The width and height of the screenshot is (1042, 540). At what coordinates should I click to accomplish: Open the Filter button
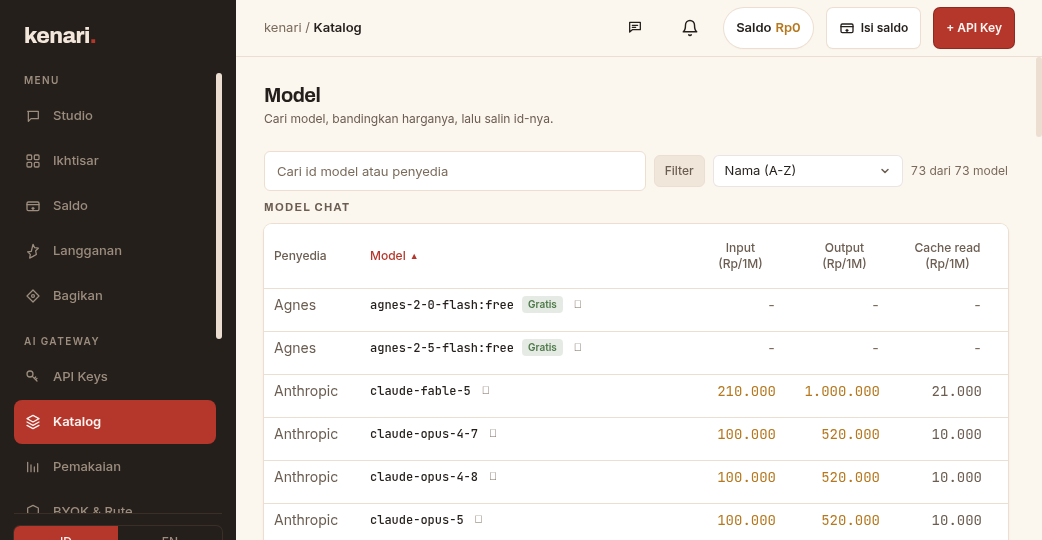(679, 171)
